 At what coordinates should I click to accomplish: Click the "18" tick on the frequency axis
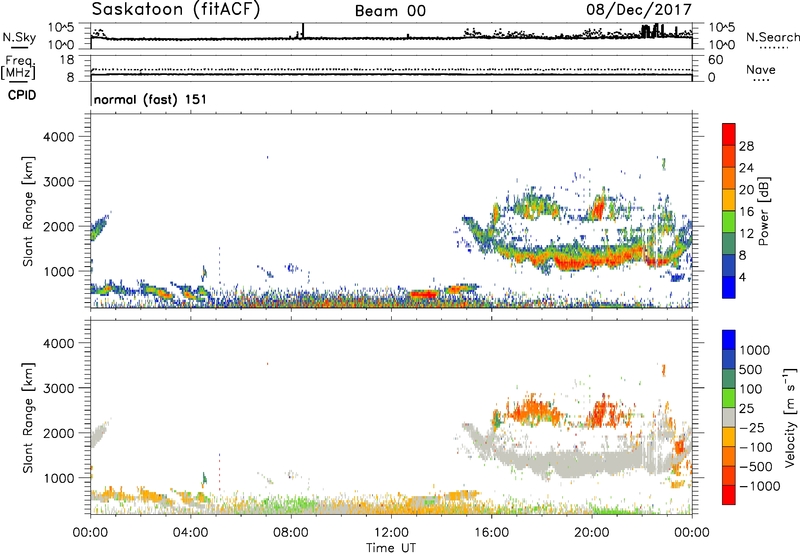pyautogui.click(x=67, y=60)
